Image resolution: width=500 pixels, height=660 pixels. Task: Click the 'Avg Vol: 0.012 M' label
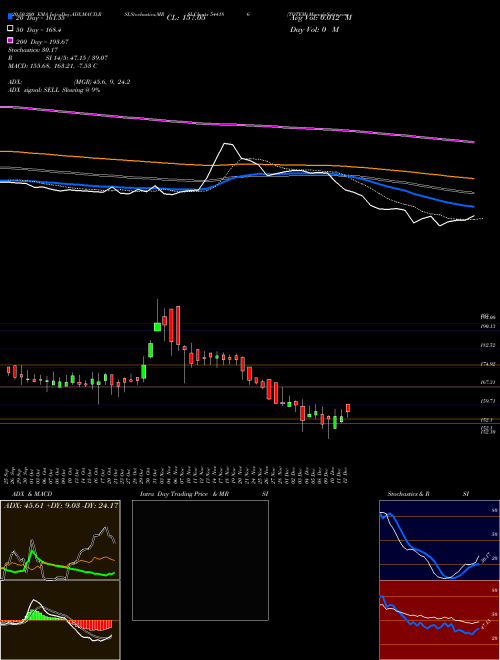click(x=321, y=18)
